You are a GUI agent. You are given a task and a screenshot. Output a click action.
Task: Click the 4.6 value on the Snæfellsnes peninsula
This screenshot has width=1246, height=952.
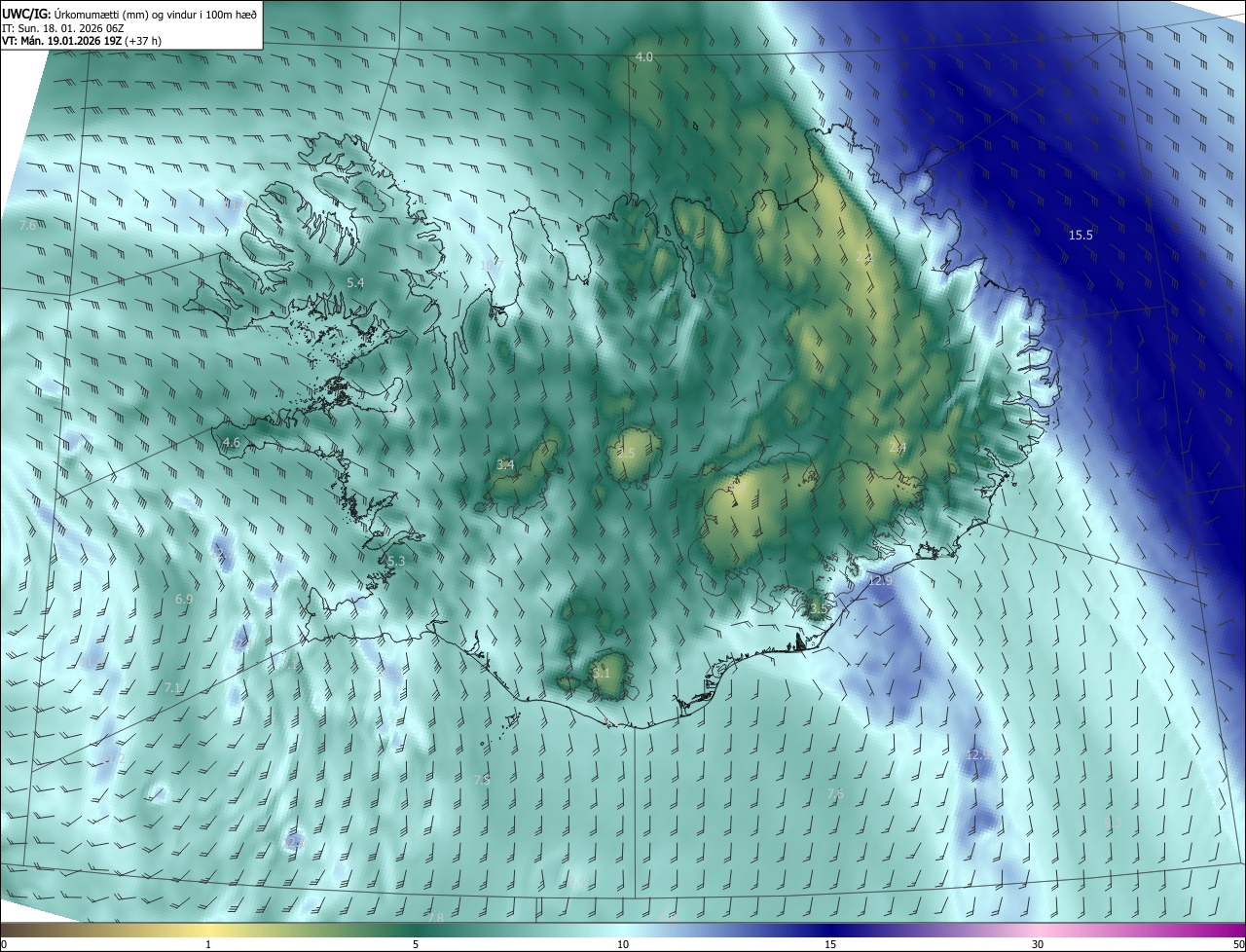pos(232,442)
